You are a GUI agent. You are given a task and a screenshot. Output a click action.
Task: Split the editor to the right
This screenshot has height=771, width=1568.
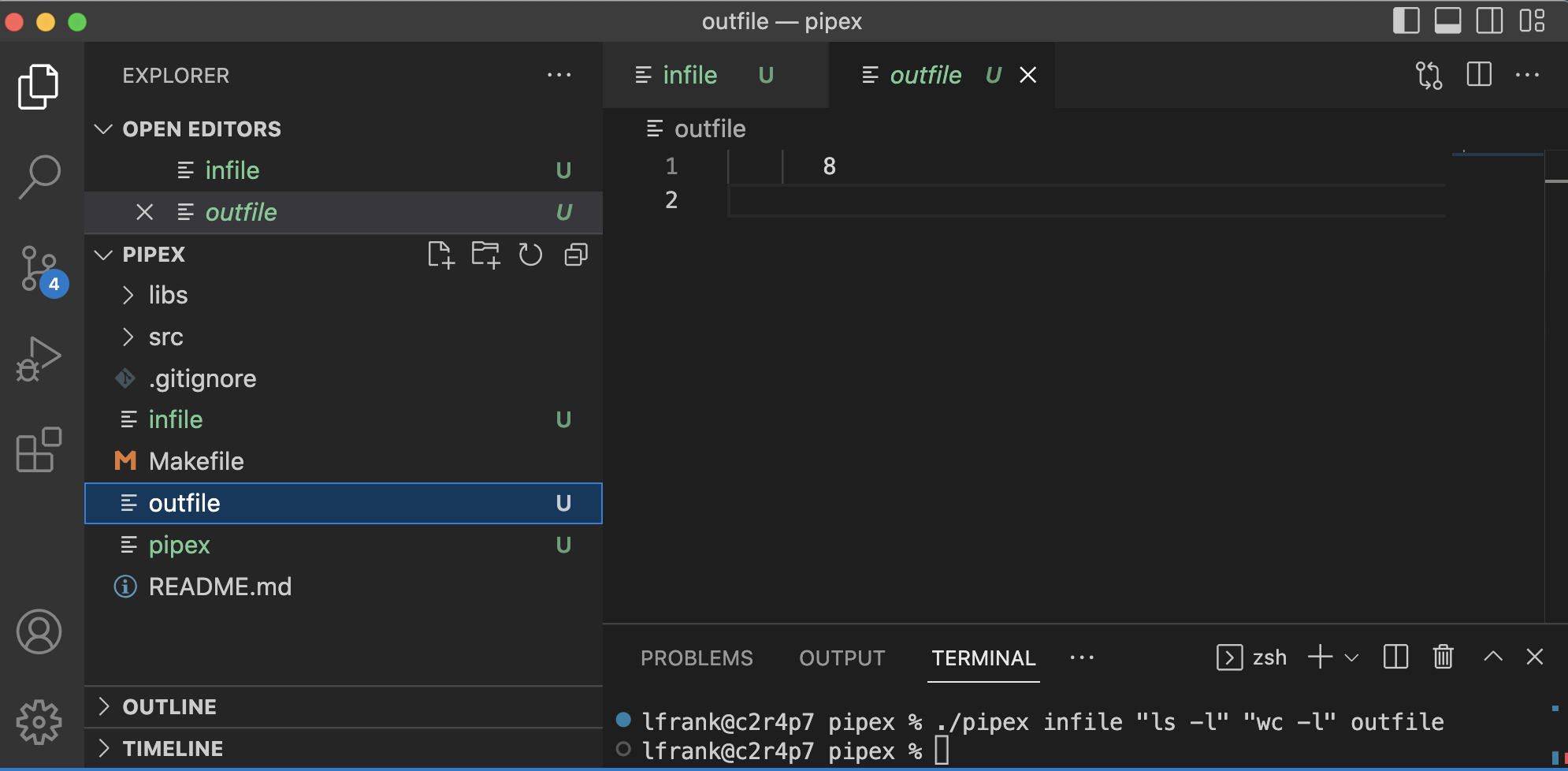(x=1479, y=75)
